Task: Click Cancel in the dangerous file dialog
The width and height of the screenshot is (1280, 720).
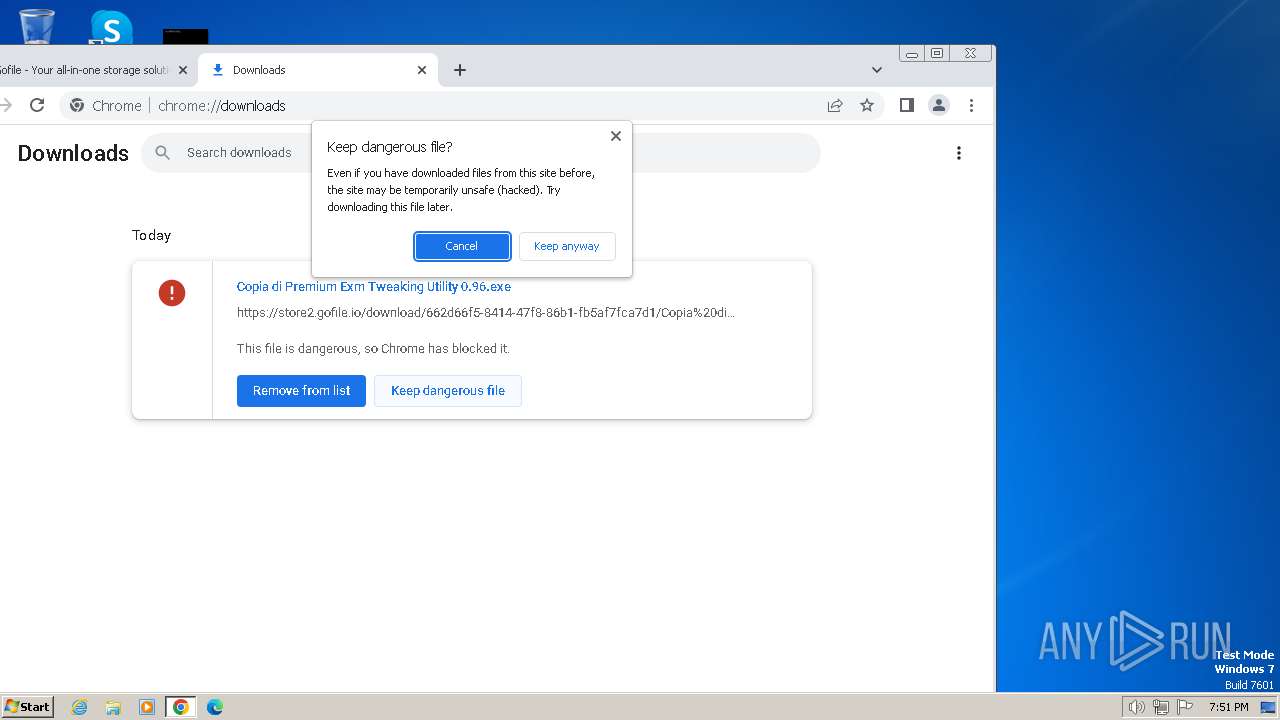Action: point(462,246)
